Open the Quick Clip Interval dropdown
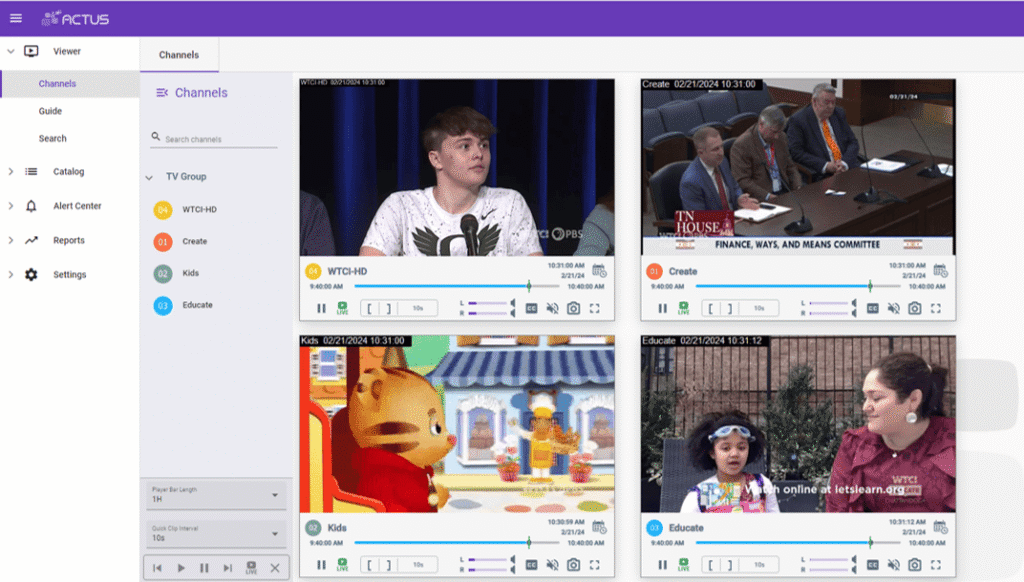This screenshot has width=1024, height=582. 216,534
